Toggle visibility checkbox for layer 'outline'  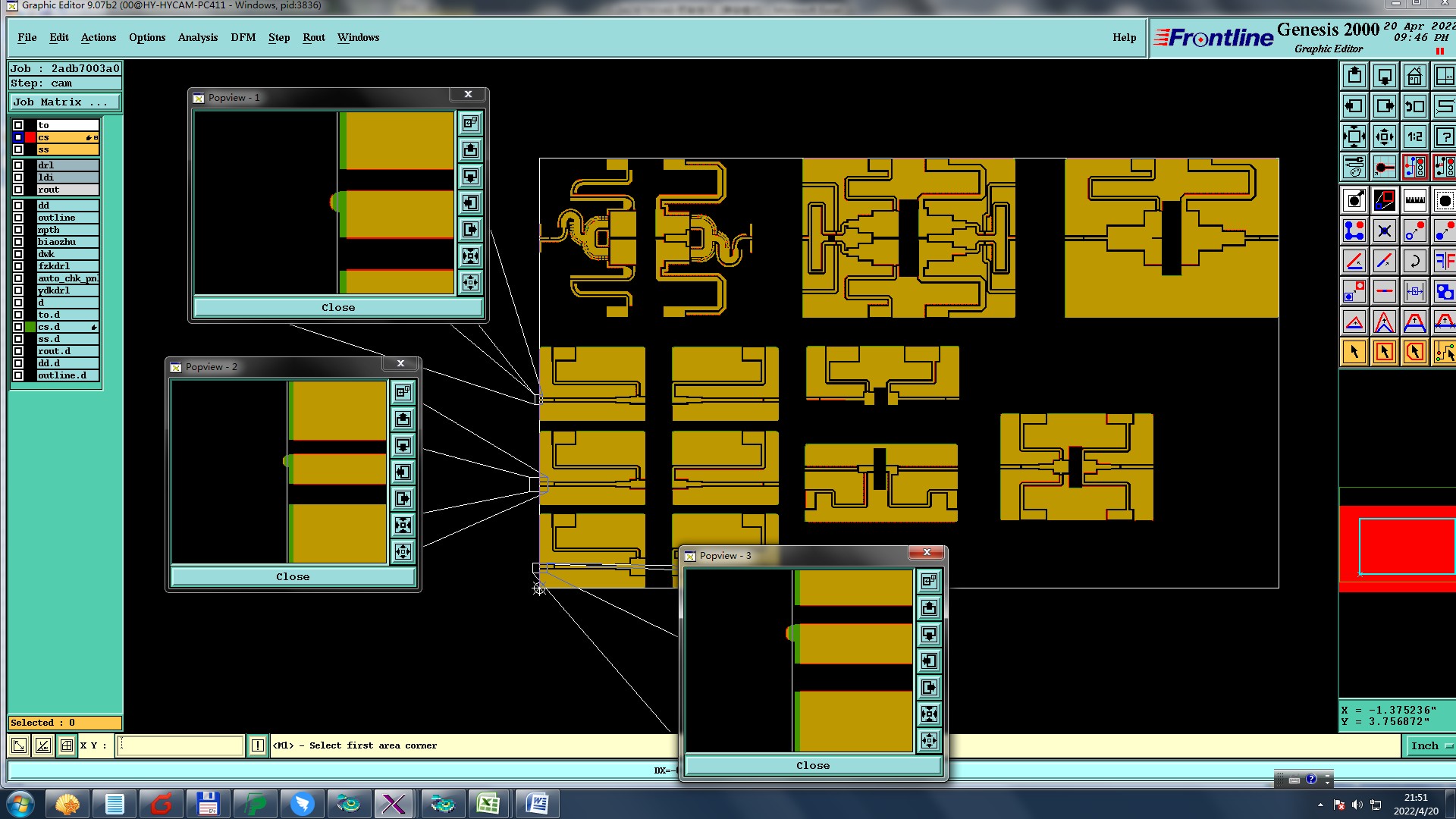pos(18,218)
